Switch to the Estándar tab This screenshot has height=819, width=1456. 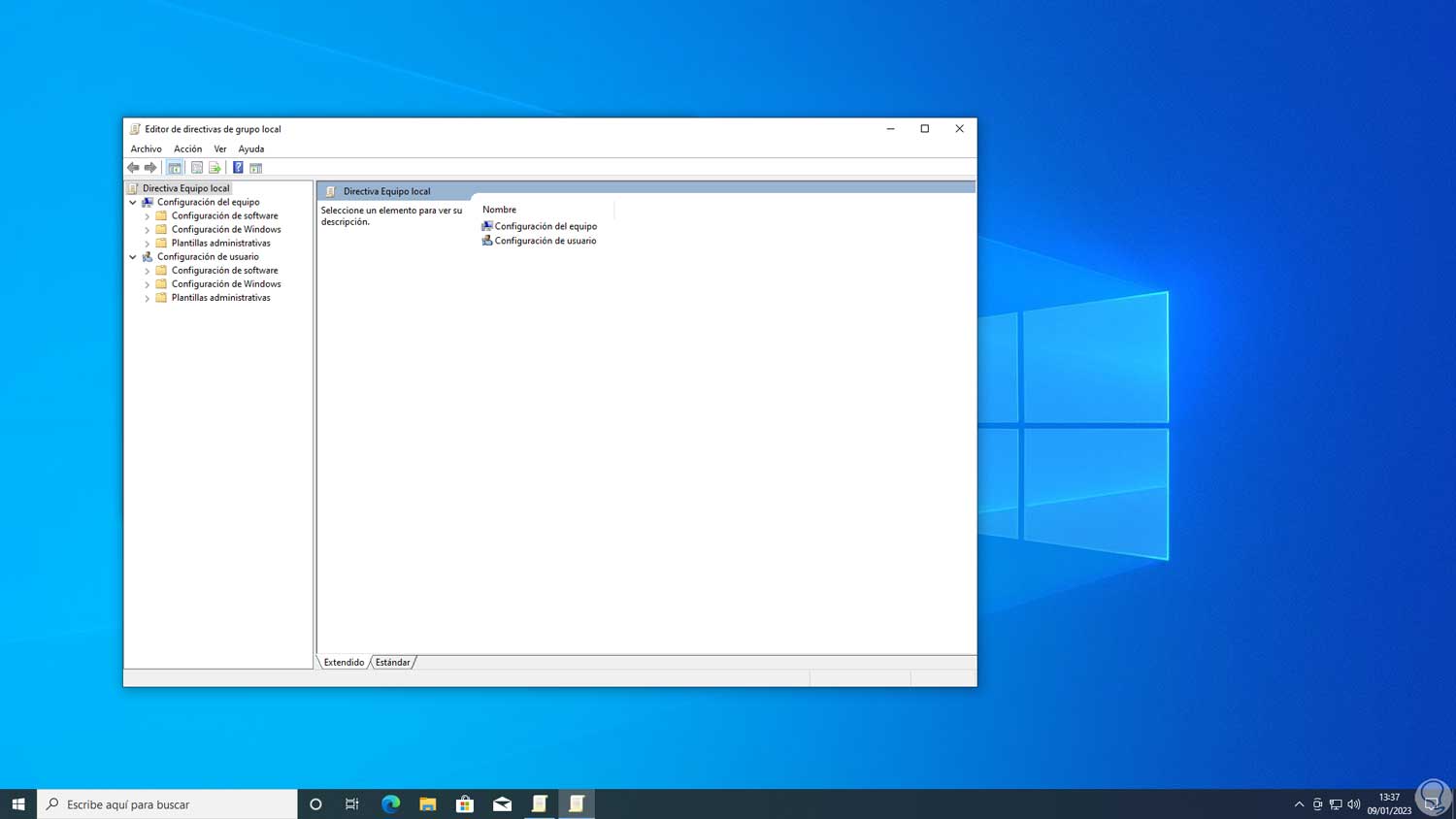tap(392, 663)
